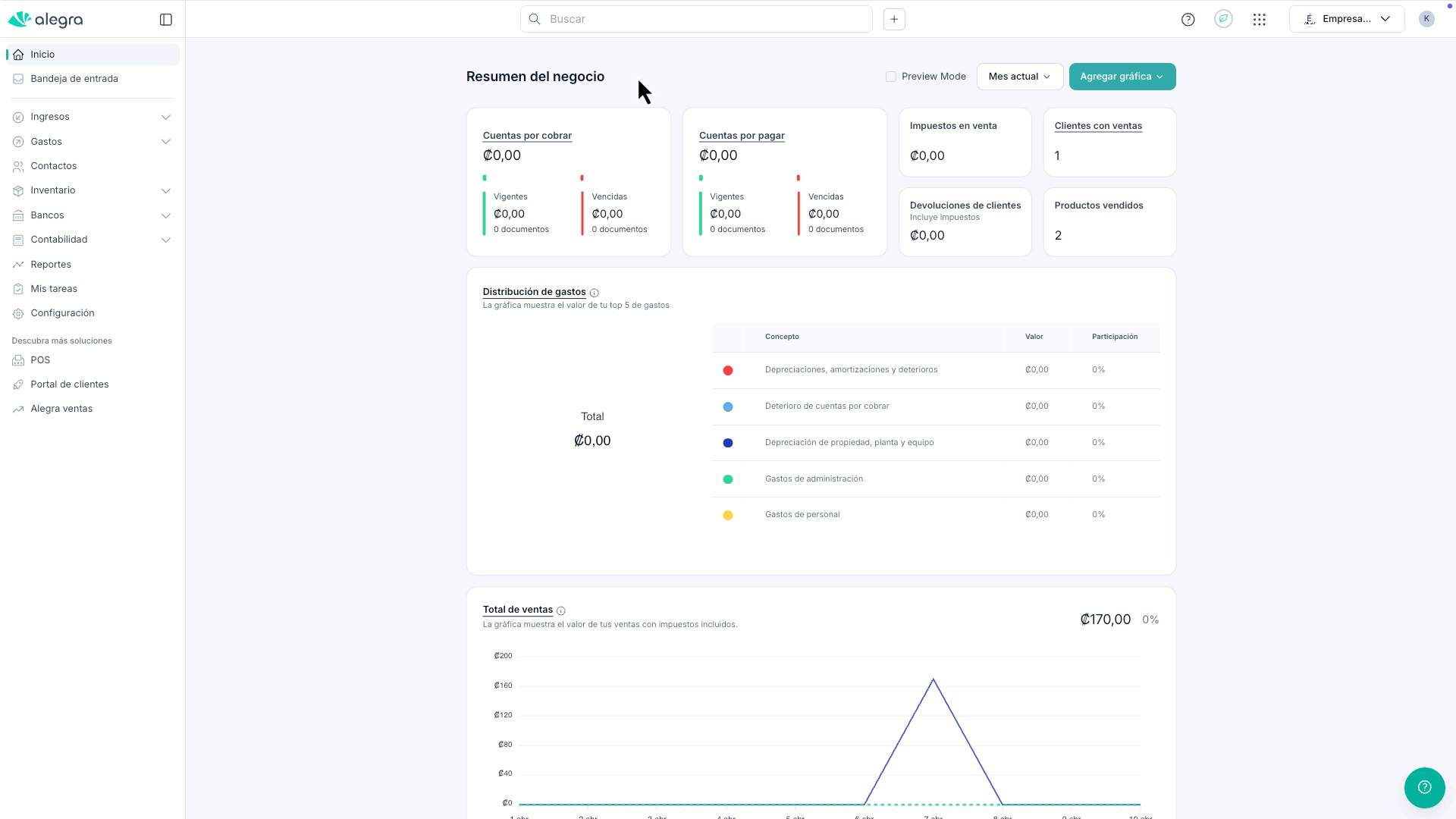Click the user avatar K icon
Viewport: 1456px width, 819px height.
(x=1426, y=19)
